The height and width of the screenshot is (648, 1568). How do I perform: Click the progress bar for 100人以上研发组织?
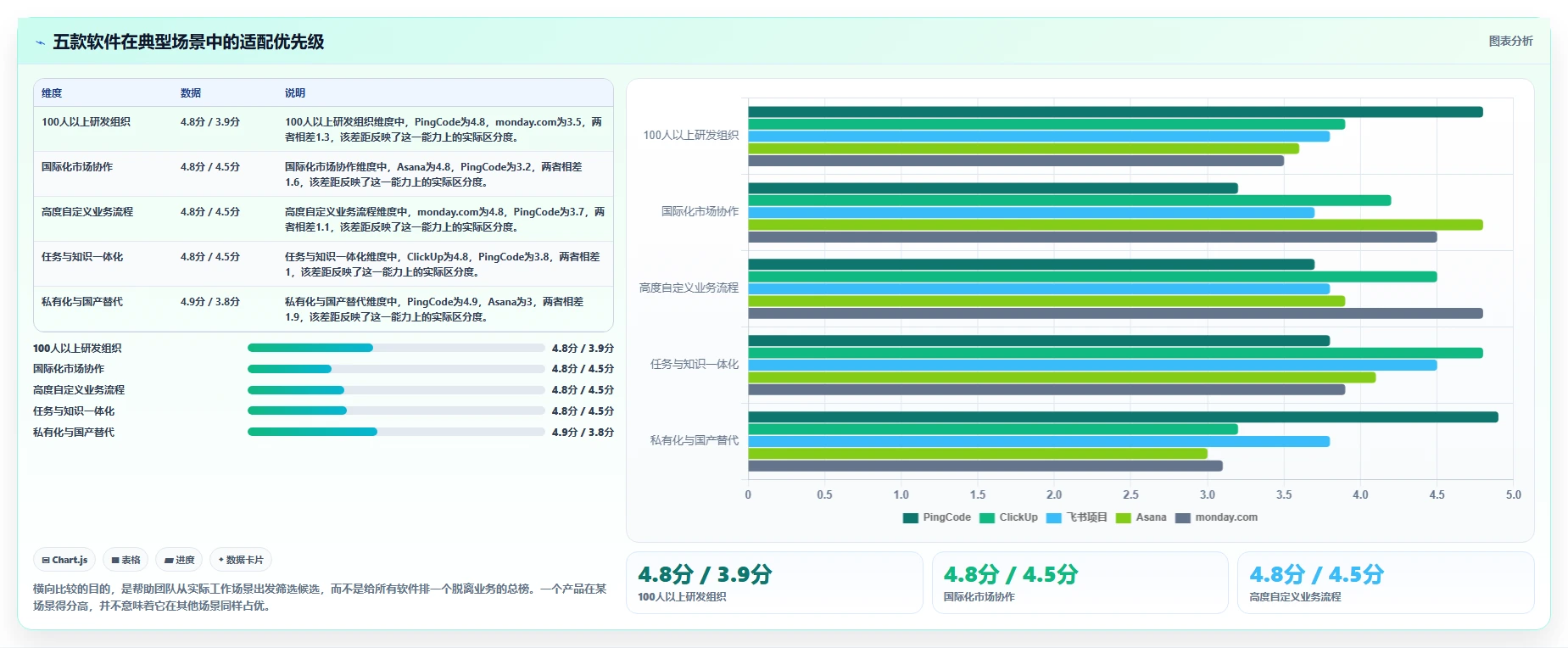[396, 348]
